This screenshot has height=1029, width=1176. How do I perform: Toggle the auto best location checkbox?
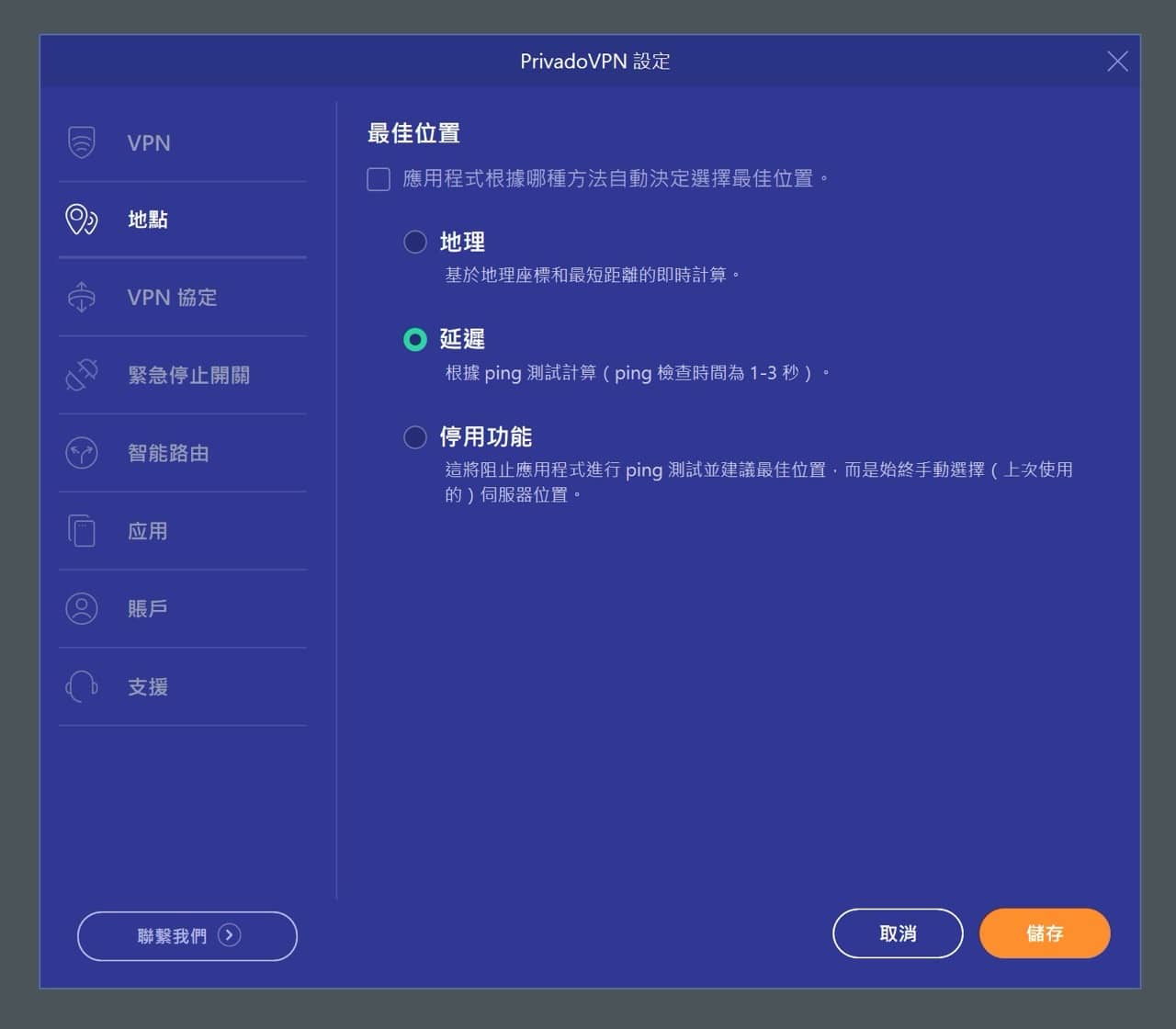click(379, 178)
